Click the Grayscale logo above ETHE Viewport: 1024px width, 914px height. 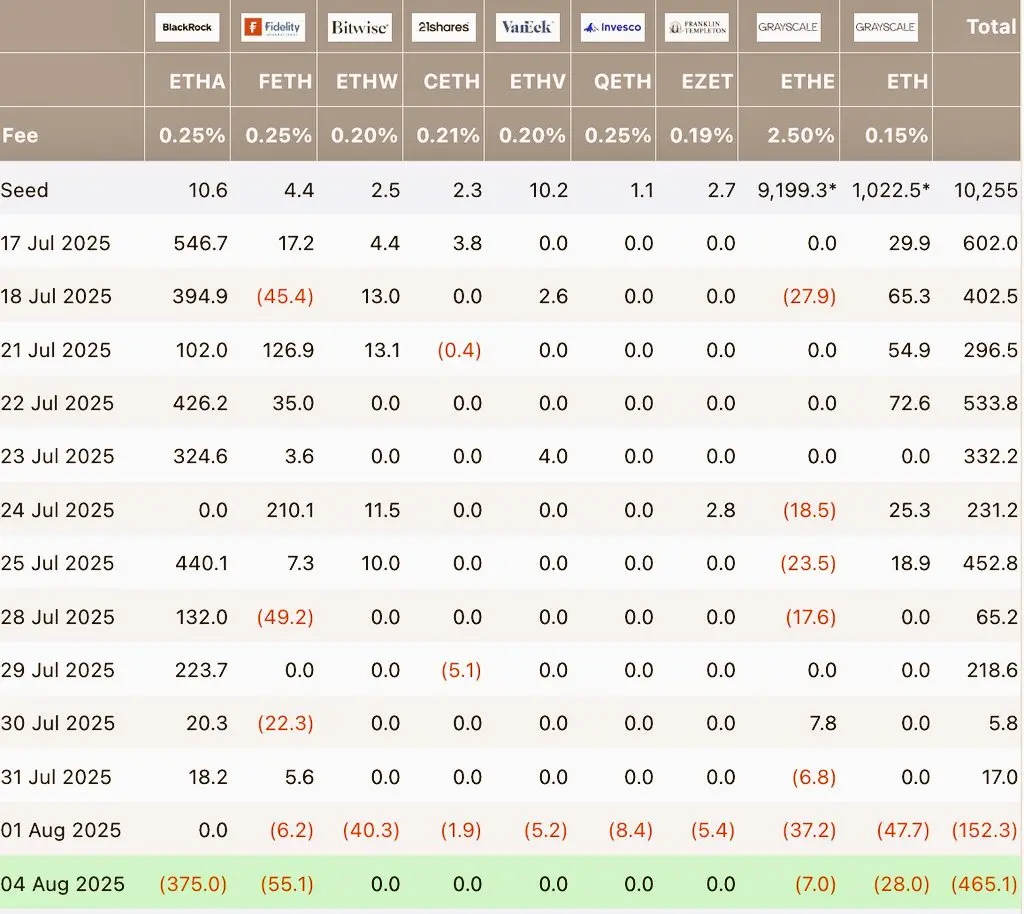tap(788, 27)
